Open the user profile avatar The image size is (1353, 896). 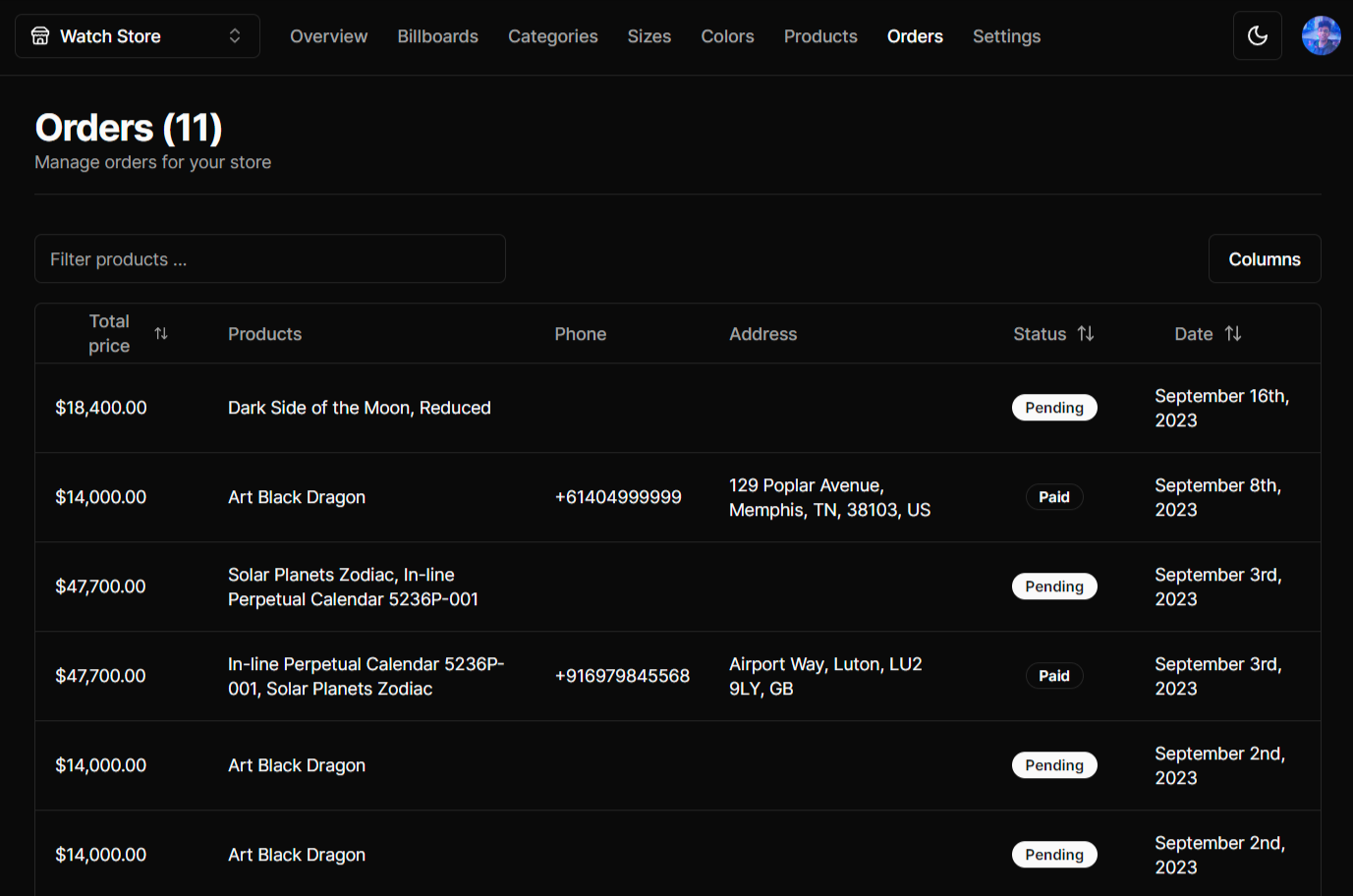coord(1321,36)
